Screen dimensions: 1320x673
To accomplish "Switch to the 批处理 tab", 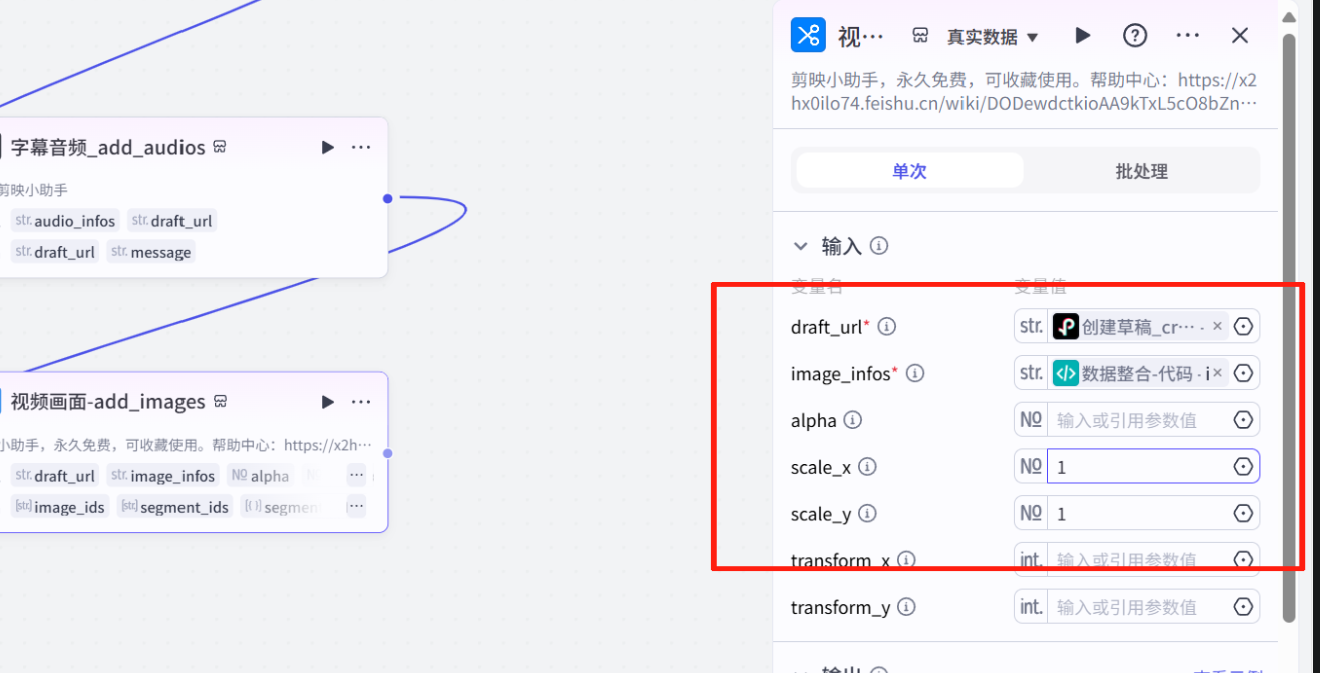I will click(1141, 171).
